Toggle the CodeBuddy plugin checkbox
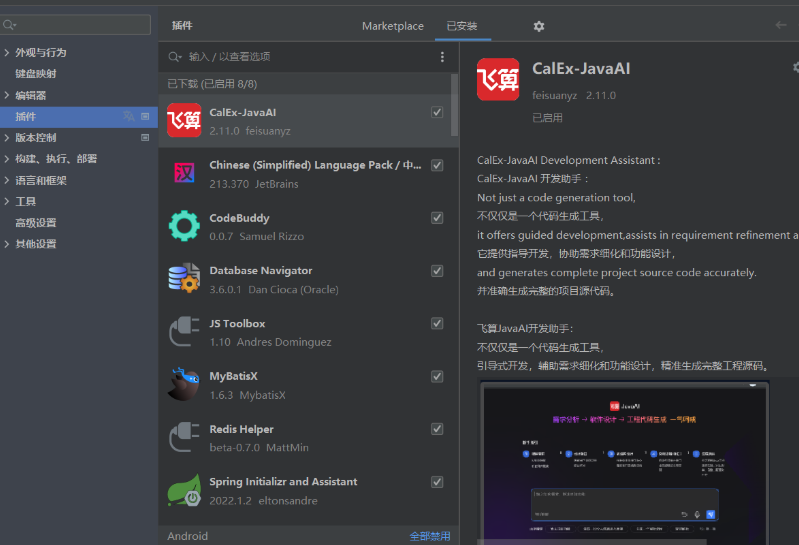799x545 pixels. click(437, 218)
